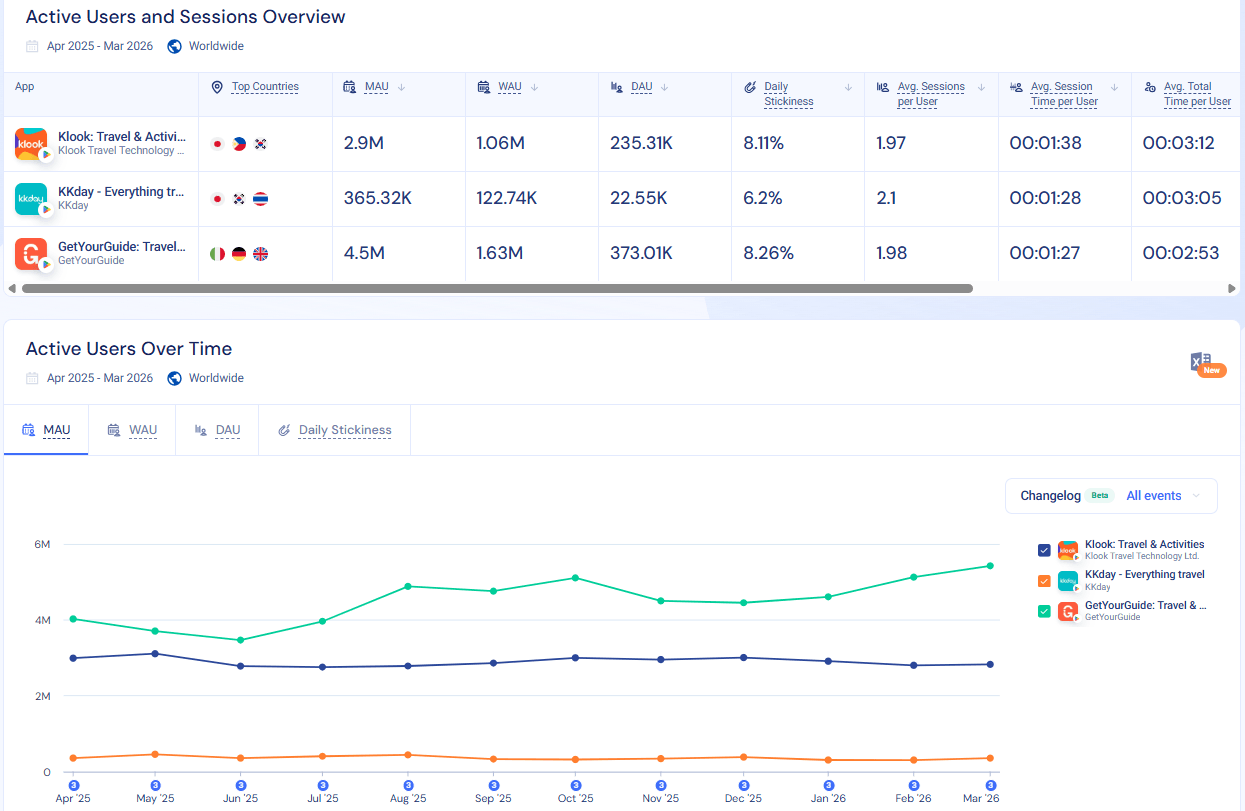Click the Avg. Sessions per User header icon
The width and height of the screenshot is (1245, 811).
pos(883,87)
